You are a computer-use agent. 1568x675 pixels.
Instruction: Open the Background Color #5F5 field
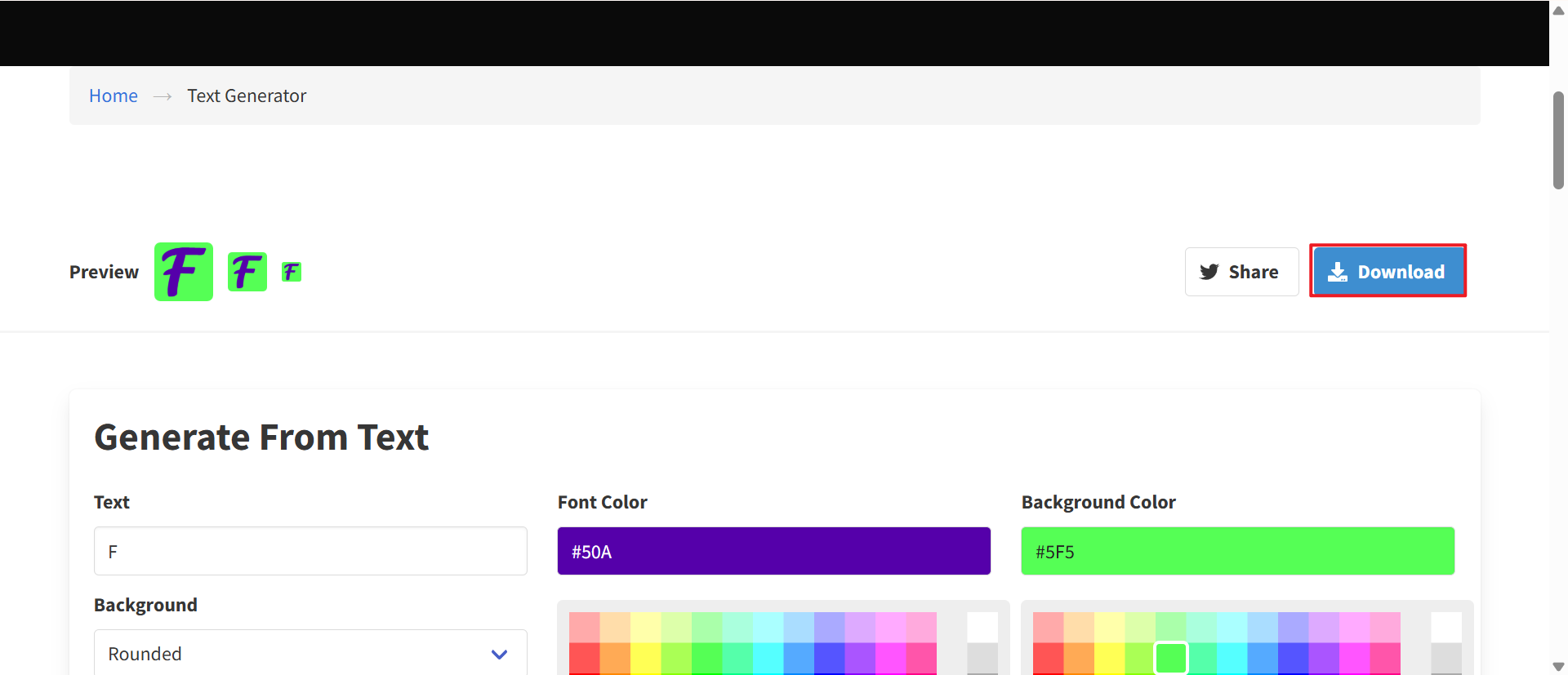coord(1237,551)
